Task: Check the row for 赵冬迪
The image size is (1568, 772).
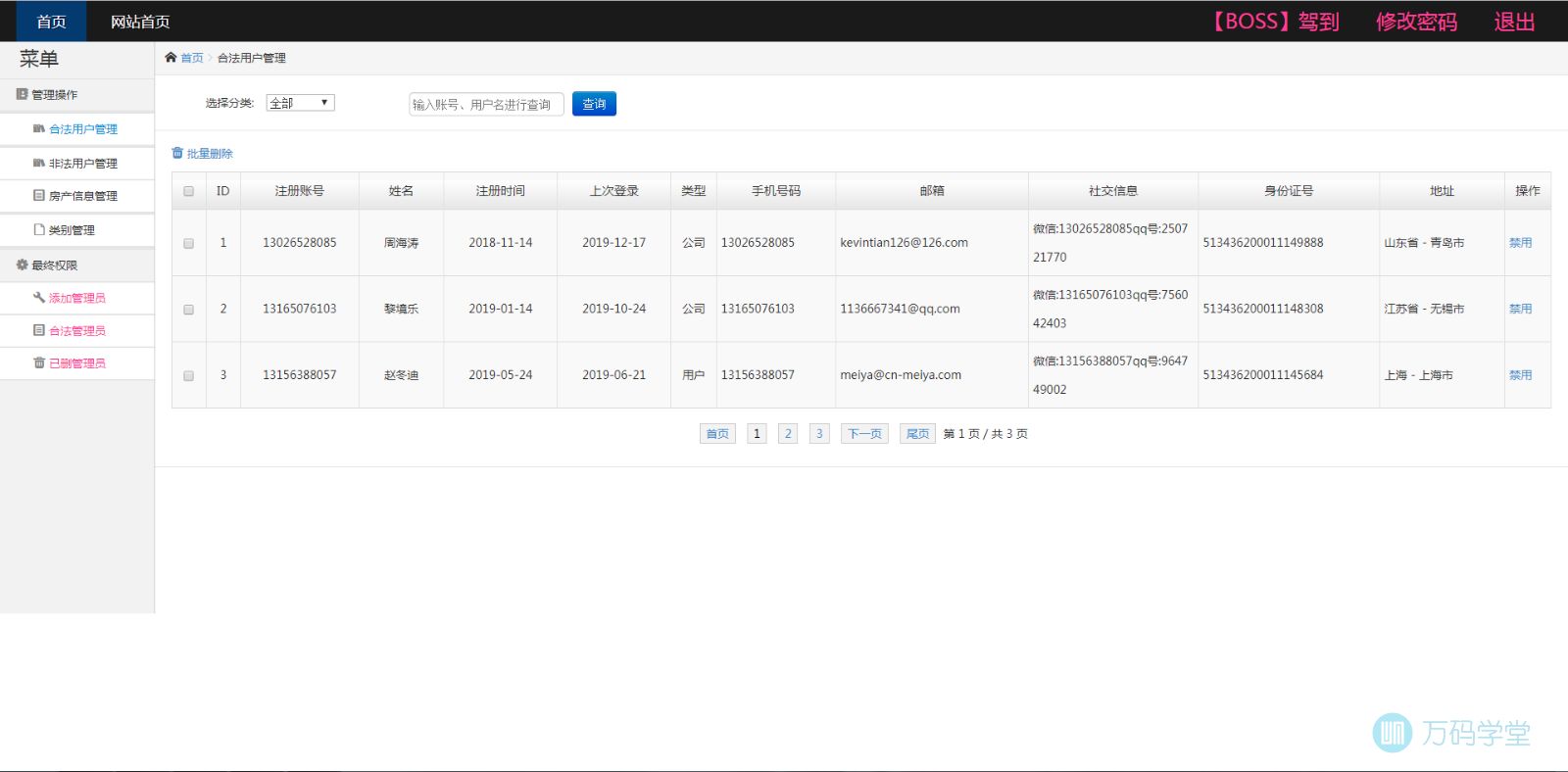Action: [x=188, y=375]
